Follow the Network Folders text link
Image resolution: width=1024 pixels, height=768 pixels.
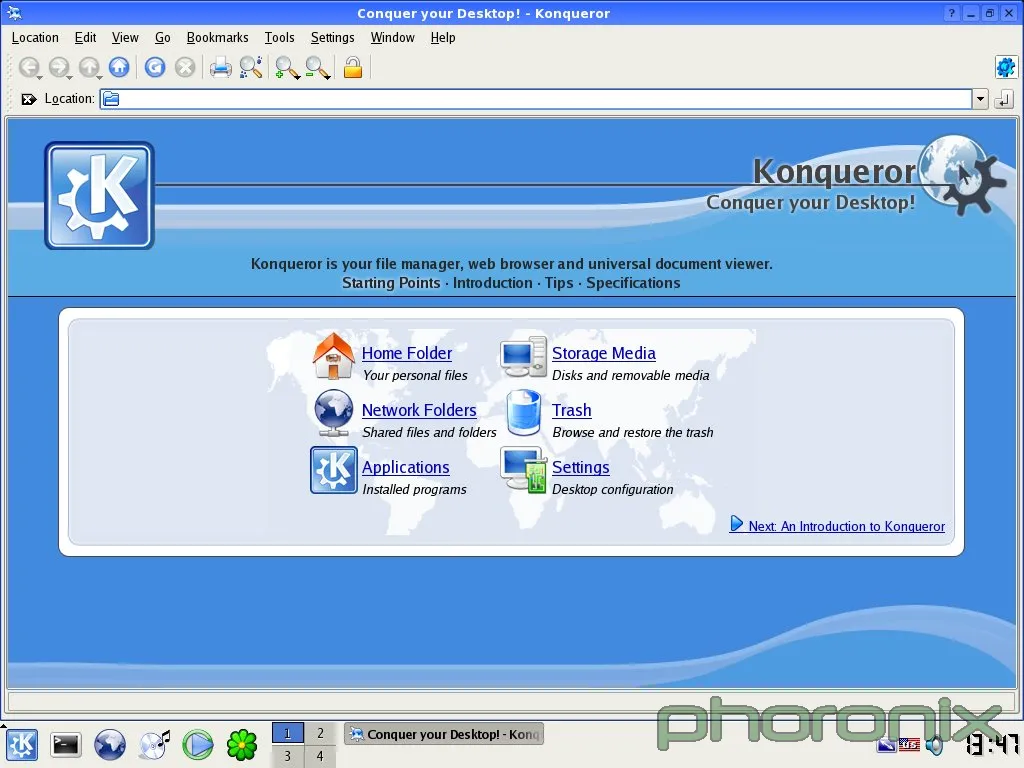(x=419, y=410)
